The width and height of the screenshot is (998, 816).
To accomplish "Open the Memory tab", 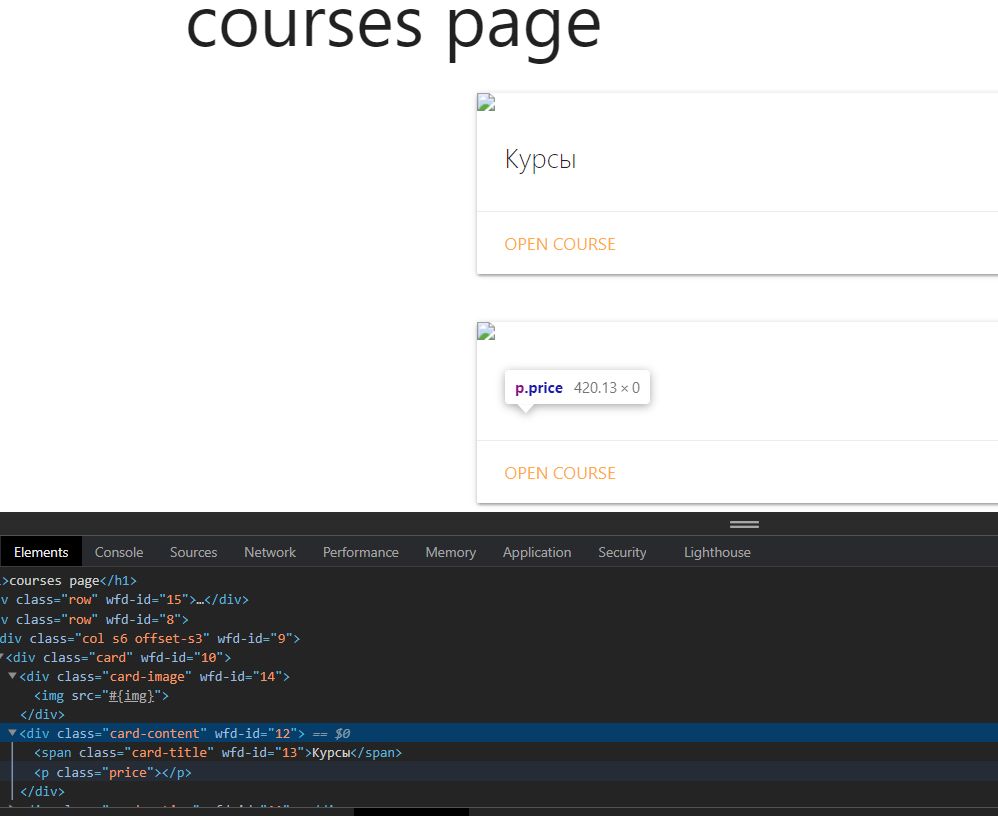I will click(451, 552).
